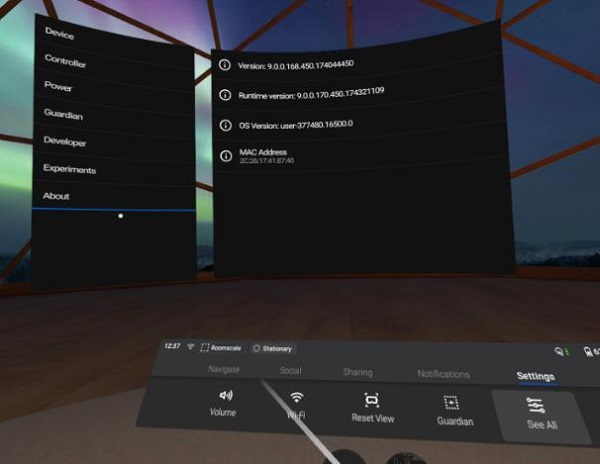Open the Sharing tab
This screenshot has height=464, width=600.
357,372
